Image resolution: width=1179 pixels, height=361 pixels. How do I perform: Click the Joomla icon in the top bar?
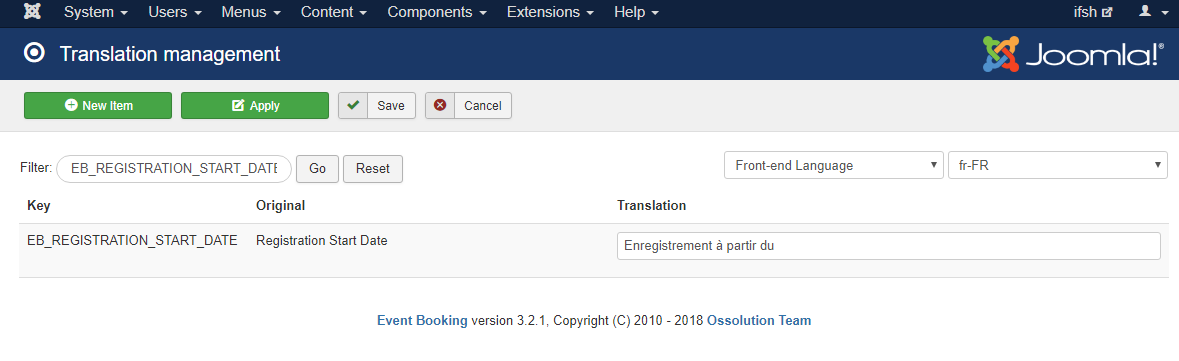click(x=32, y=12)
